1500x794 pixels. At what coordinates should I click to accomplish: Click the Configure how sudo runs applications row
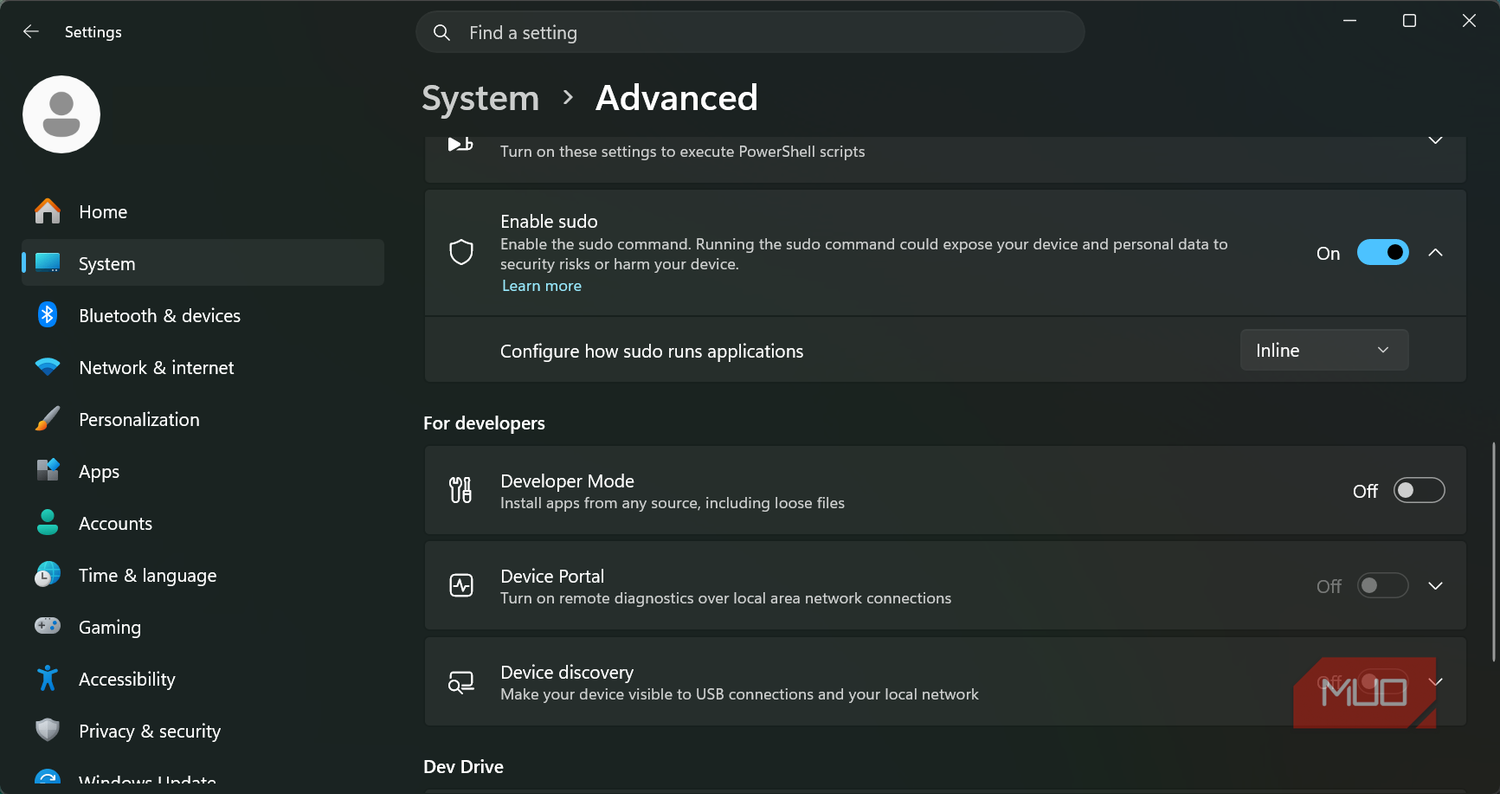coord(945,350)
